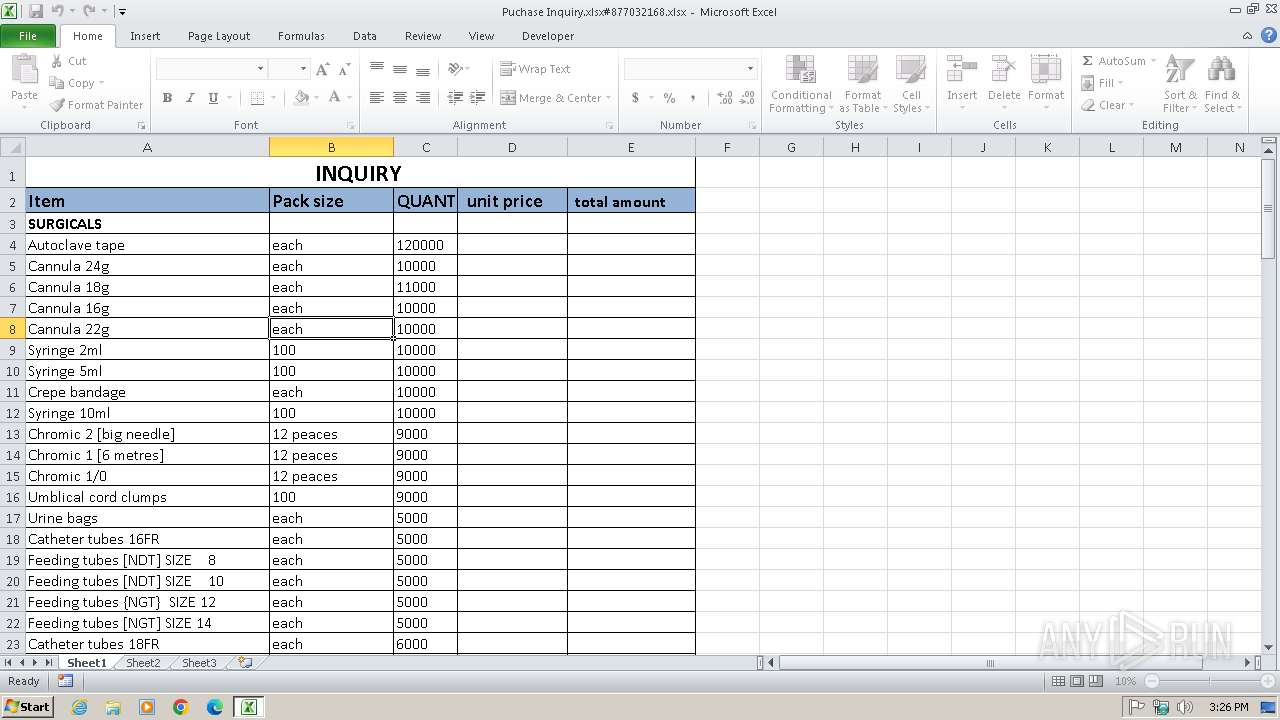1280x720 pixels.
Task: Toggle Bold formatting
Action: click(167, 98)
